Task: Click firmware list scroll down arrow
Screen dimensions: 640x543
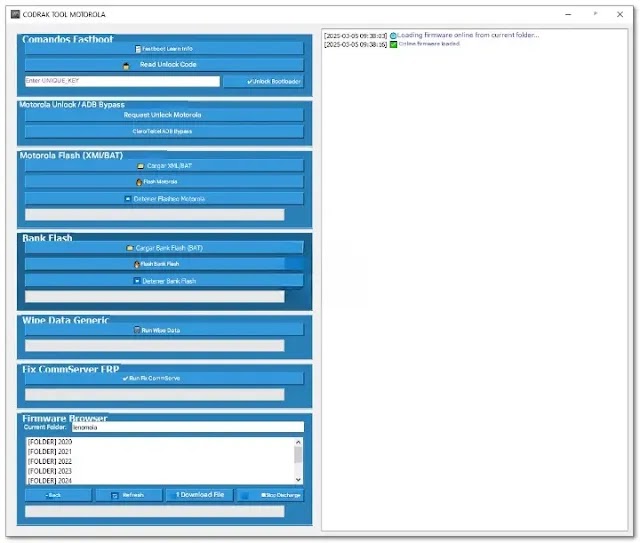Action: (298, 480)
